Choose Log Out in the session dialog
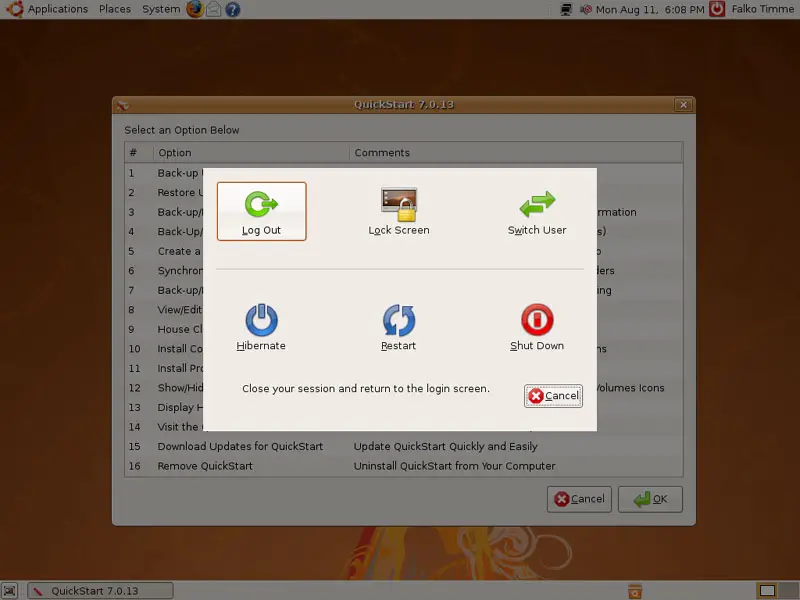The width and height of the screenshot is (800, 600). (x=261, y=211)
